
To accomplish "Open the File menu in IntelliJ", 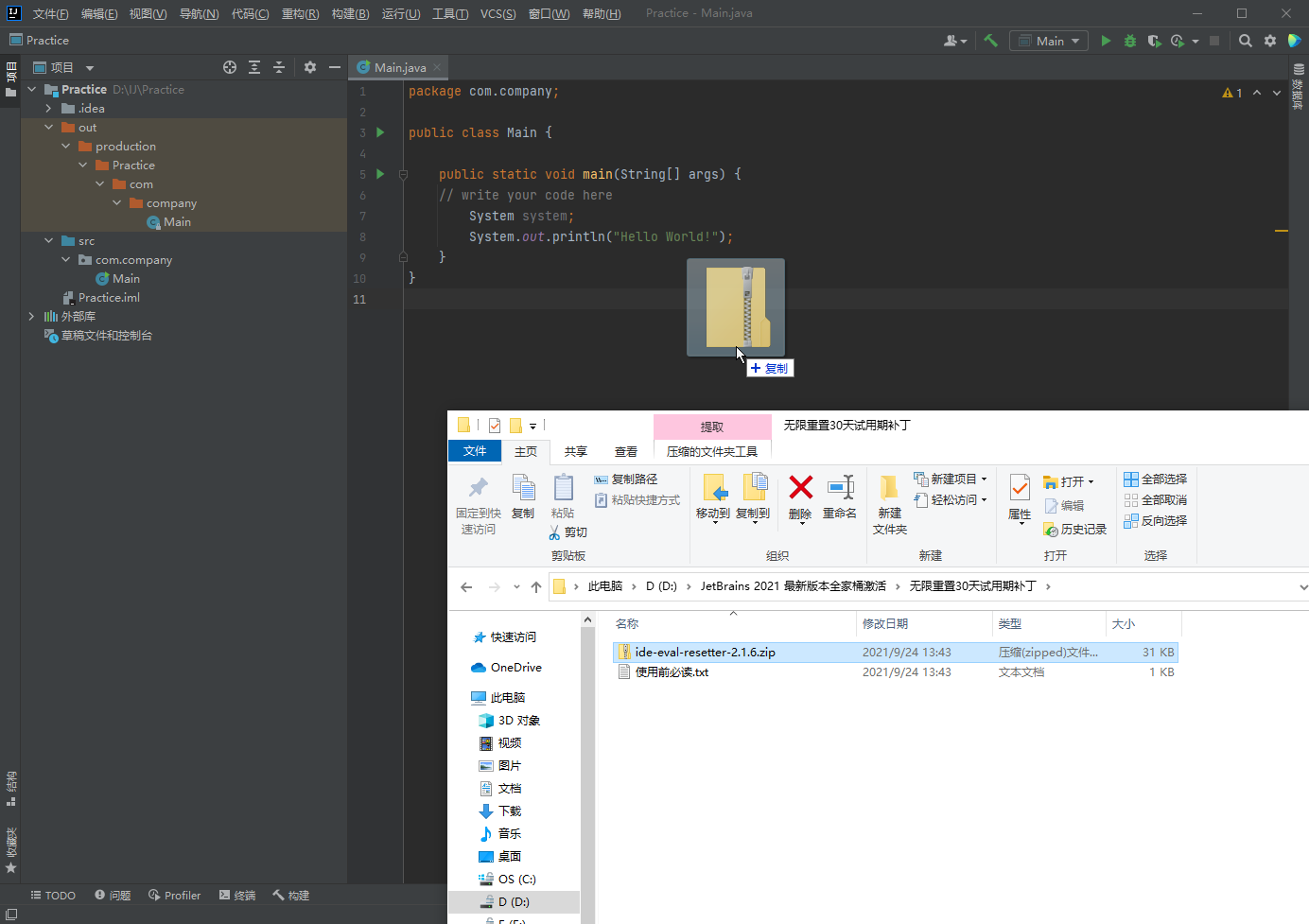I will point(50,13).
